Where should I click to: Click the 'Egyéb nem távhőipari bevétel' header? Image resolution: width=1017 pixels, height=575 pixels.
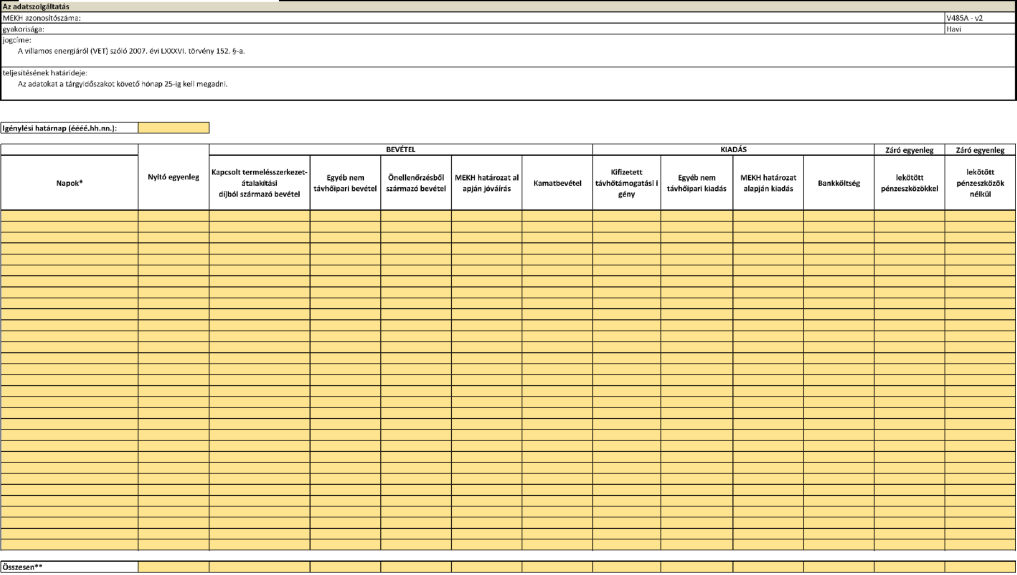344,183
